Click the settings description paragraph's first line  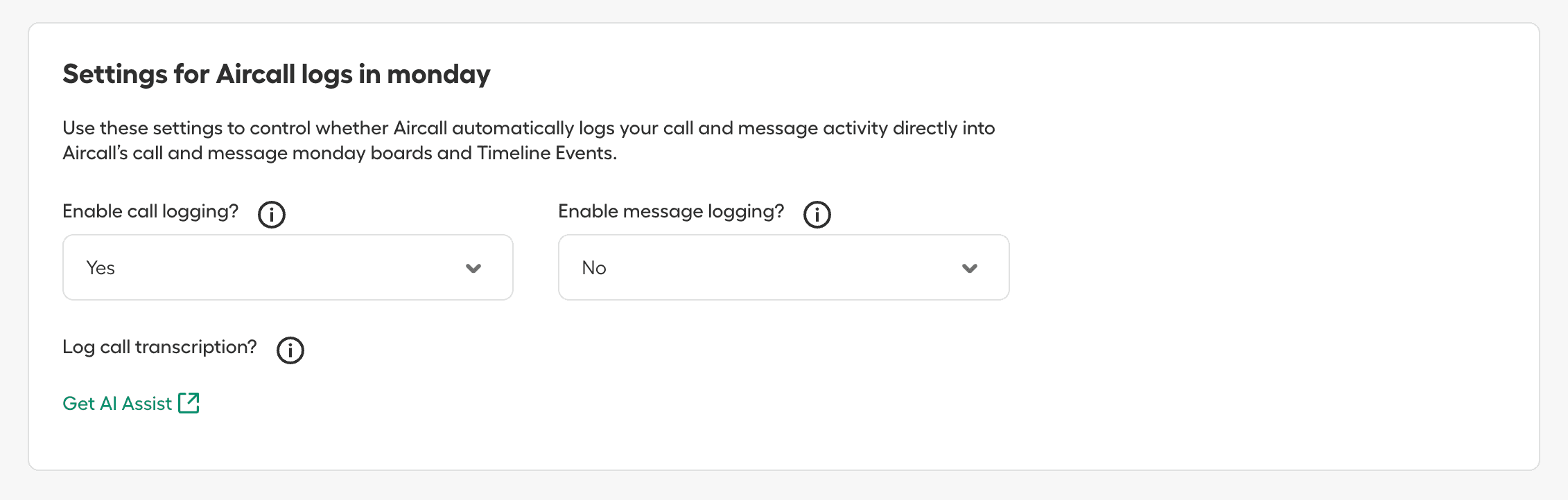point(528,128)
